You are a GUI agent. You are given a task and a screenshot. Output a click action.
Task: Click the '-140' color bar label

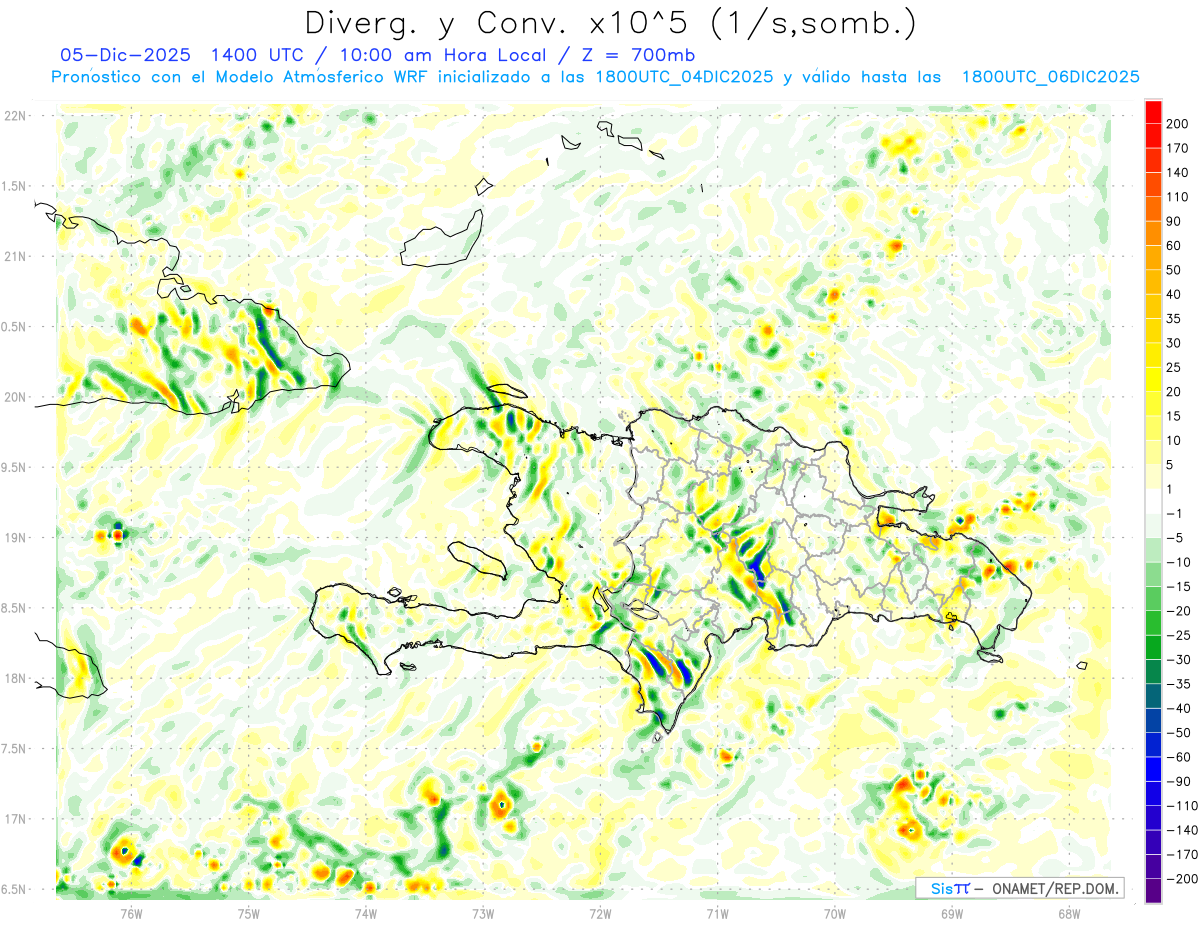coord(1184,830)
